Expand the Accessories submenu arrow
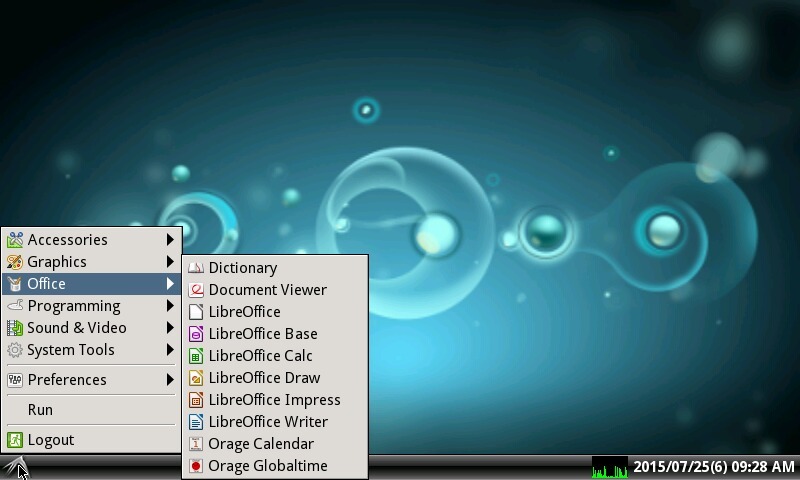This screenshot has width=800, height=480. click(170, 240)
